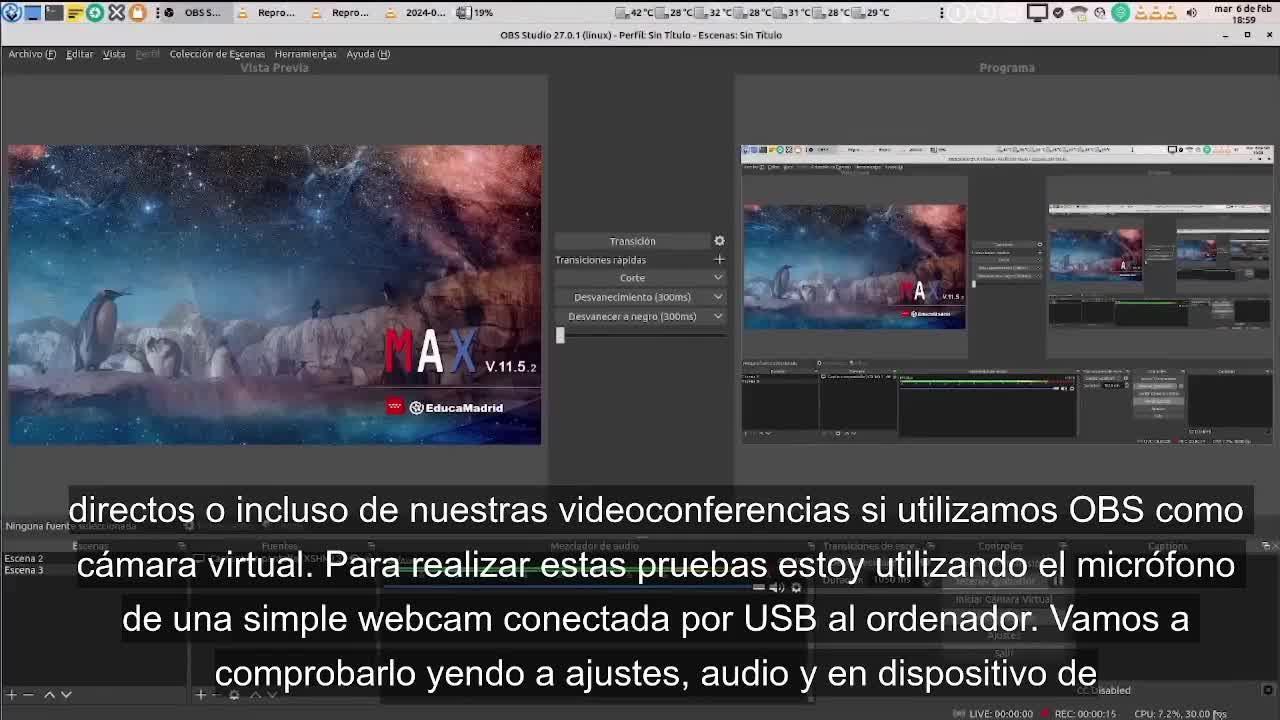The width and height of the screenshot is (1280, 720).
Task: Launch terminal from top panel
Action: point(54,13)
